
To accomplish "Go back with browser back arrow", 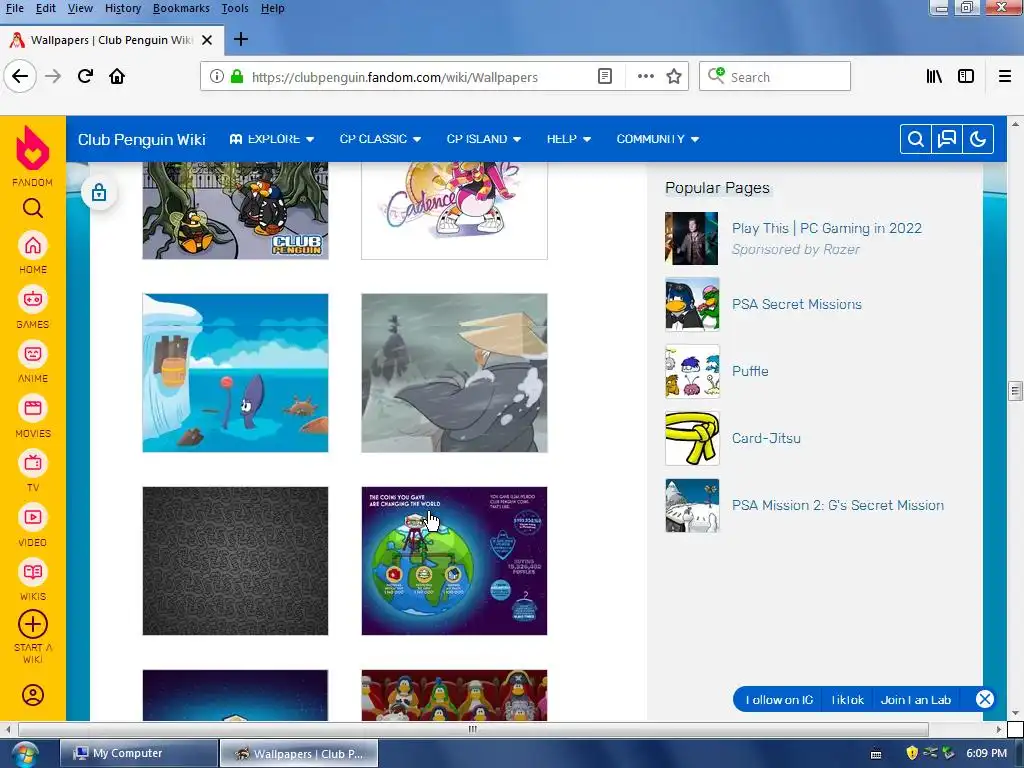I will 20,76.
